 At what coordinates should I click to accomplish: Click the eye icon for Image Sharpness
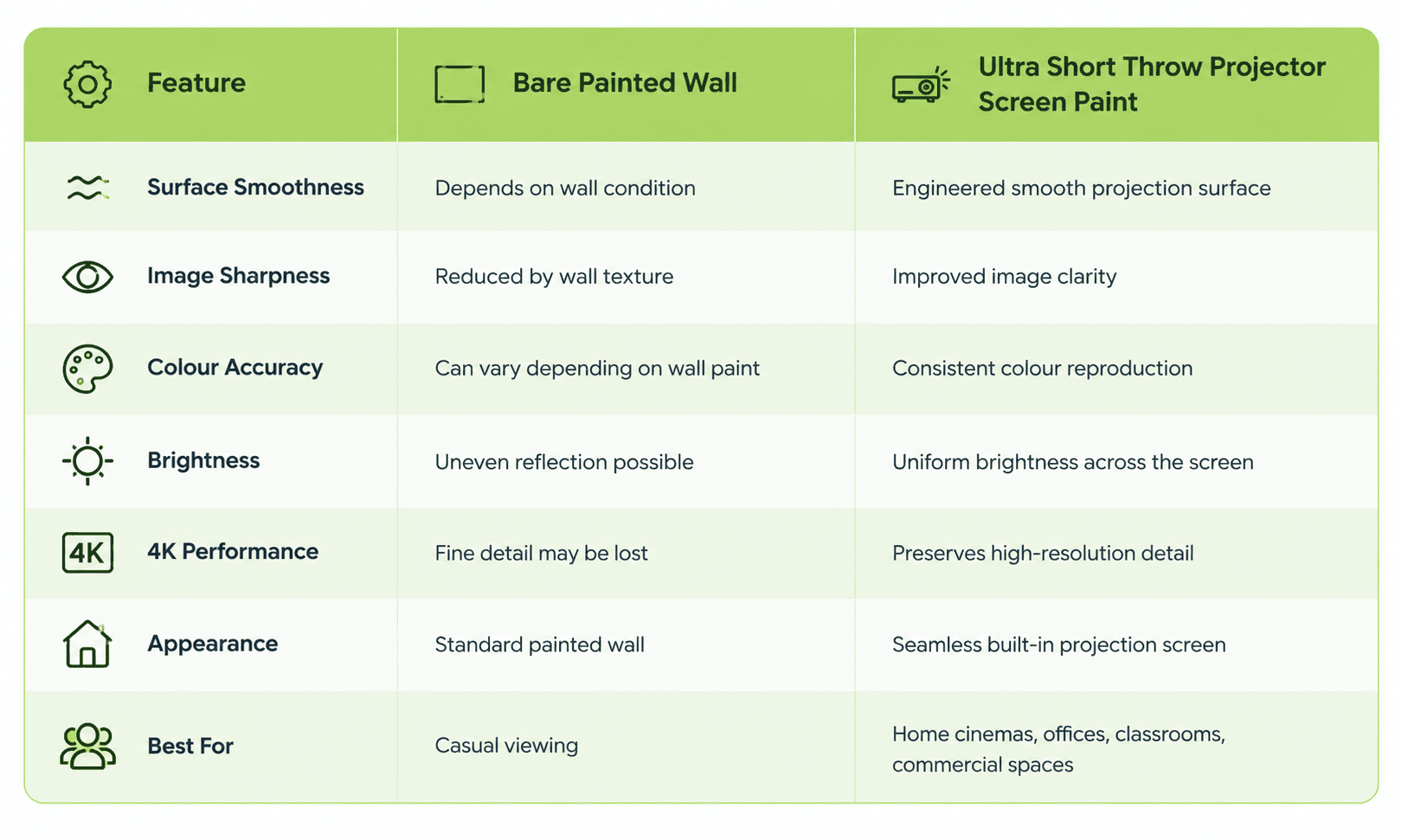pos(87,277)
